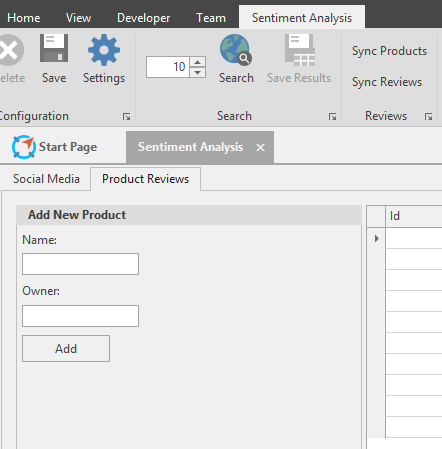Open the Reviews group dialog launcher
This screenshot has height=449, width=442.
428,116
